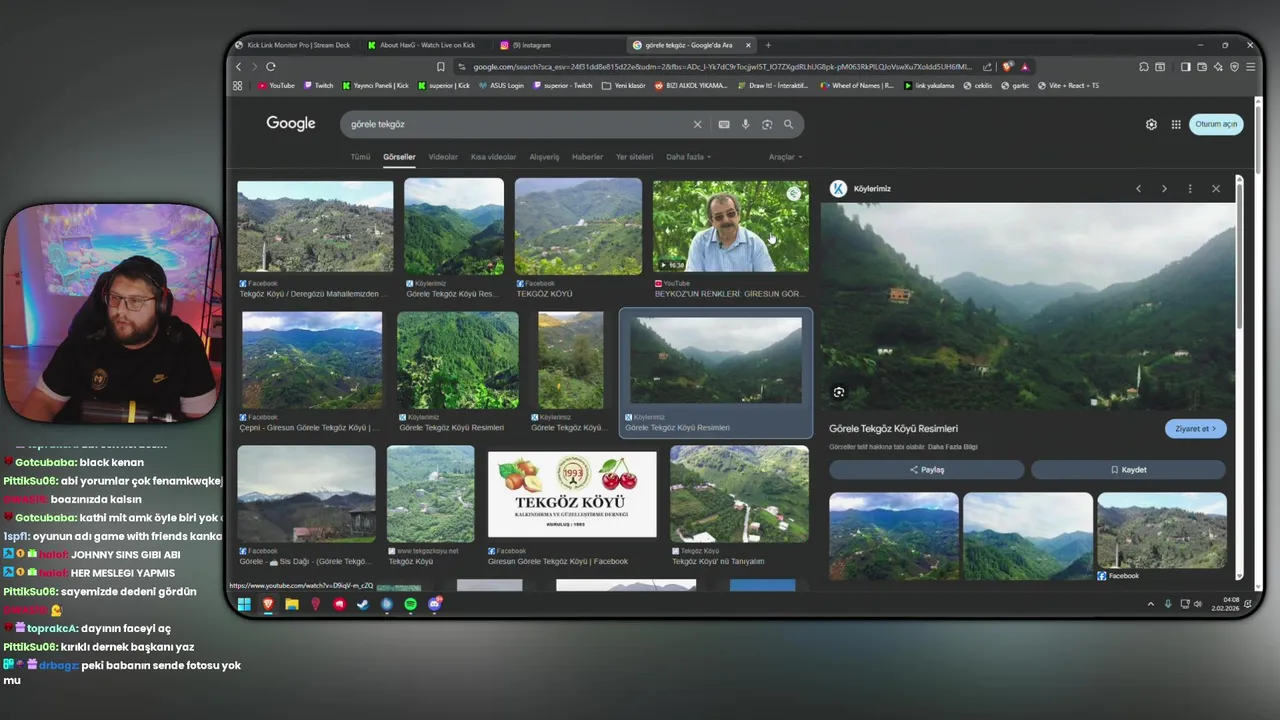
Task: Open the Haberler tab
Action: [587, 157]
